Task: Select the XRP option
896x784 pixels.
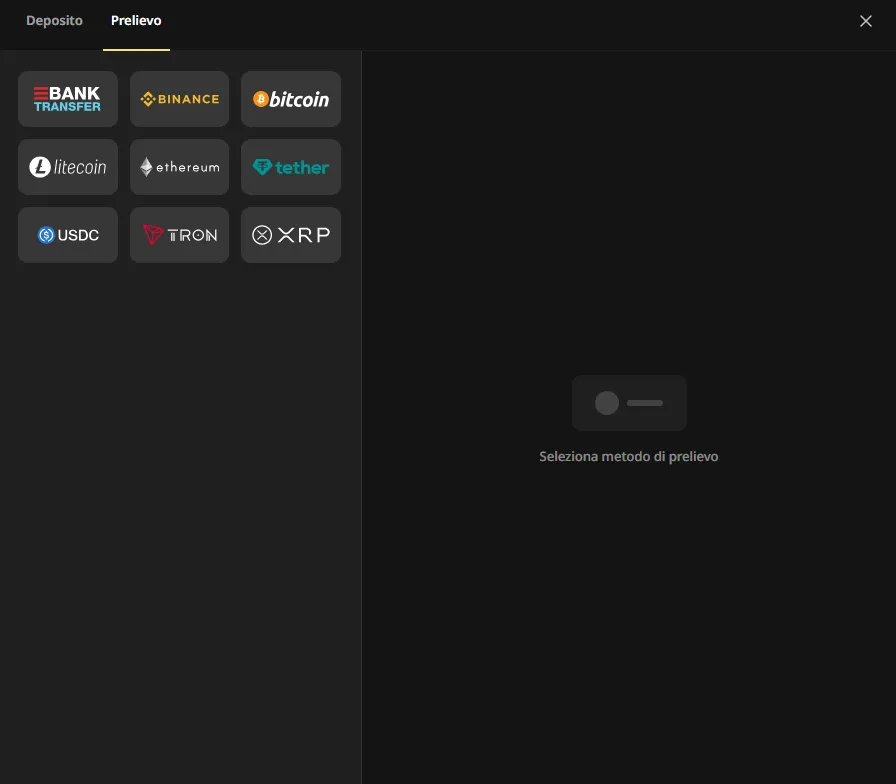Action: point(291,235)
